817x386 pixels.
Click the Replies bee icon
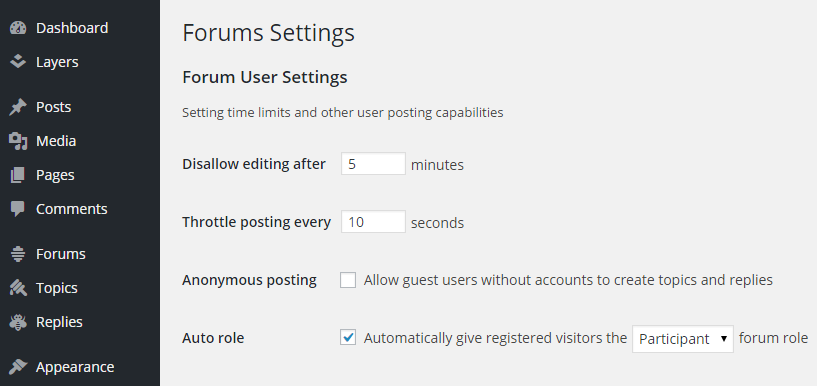point(18,322)
